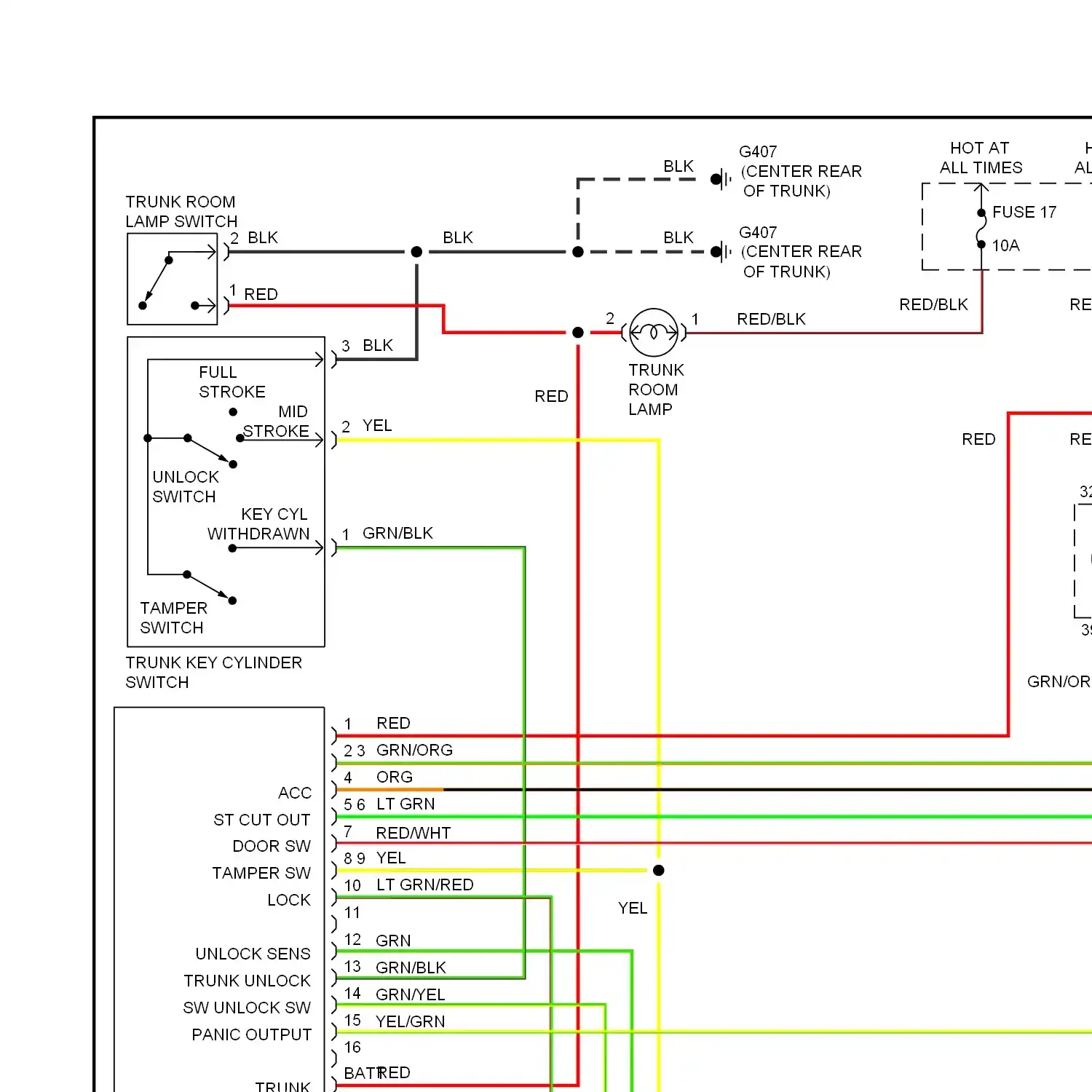Image resolution: width=1092 pixels, height=1092 pixels.
Task: Click the 'FUSE 17' text
Action: [1024, 212]
